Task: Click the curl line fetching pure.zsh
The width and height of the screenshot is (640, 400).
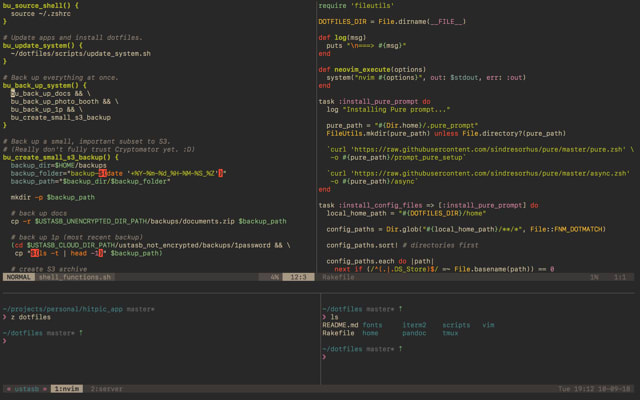Action: pyautogui.click(x=480, y=149)
